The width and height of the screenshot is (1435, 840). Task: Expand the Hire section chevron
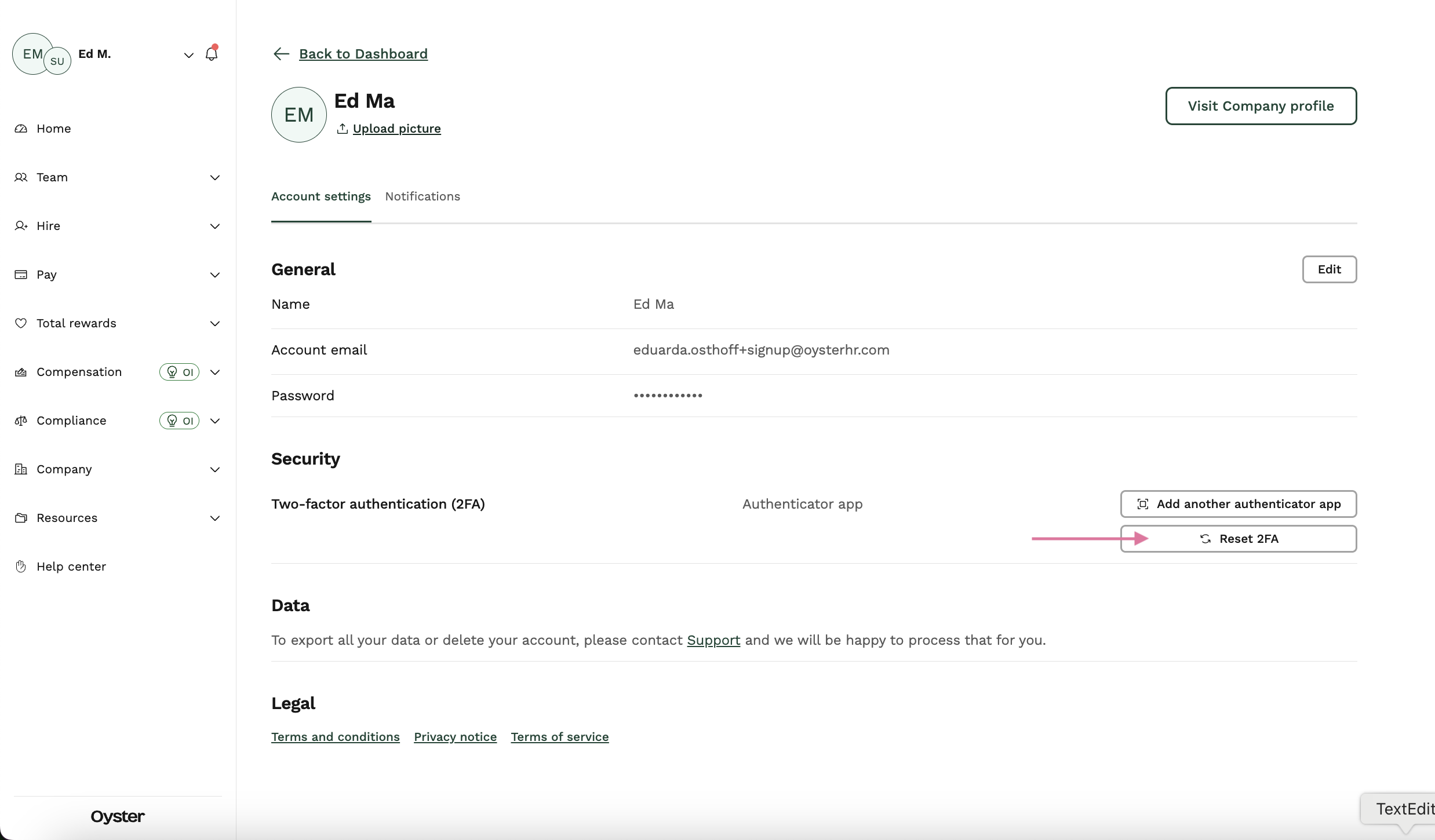tap(215, 226)
